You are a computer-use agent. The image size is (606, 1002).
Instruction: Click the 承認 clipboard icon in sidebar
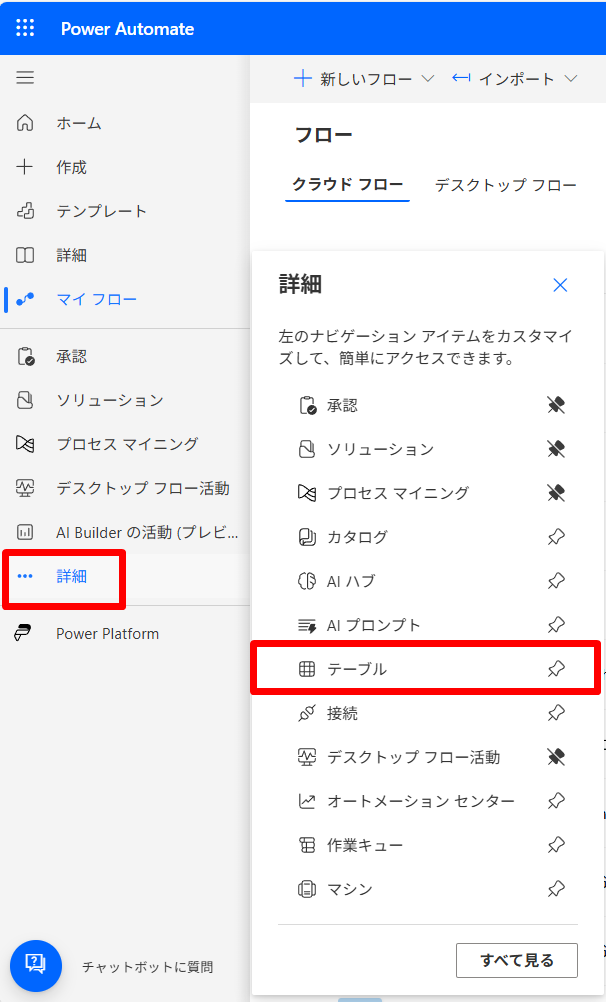tap(26, 357)
